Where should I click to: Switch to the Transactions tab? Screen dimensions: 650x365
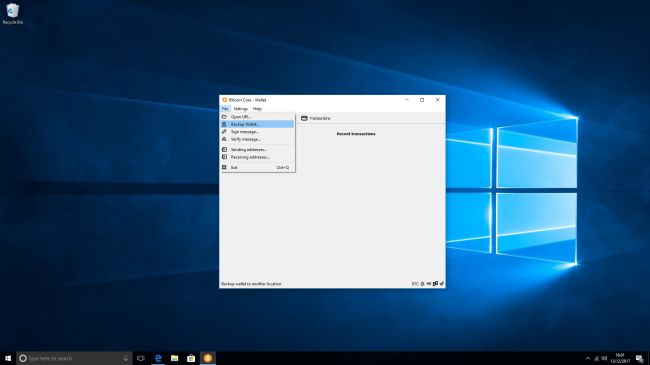[316, 118]
